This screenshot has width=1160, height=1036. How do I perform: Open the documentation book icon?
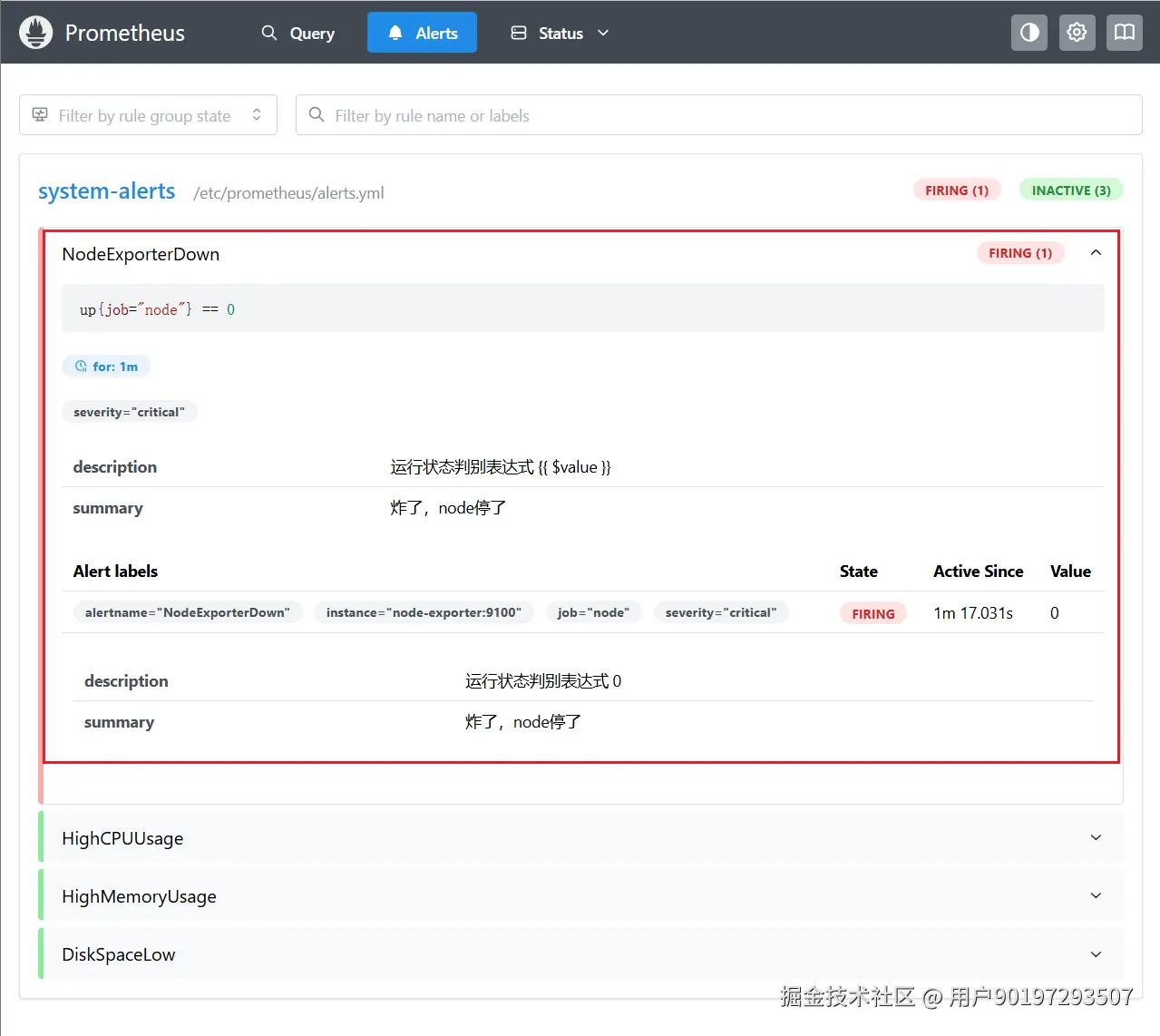[x=1125, y=33]
